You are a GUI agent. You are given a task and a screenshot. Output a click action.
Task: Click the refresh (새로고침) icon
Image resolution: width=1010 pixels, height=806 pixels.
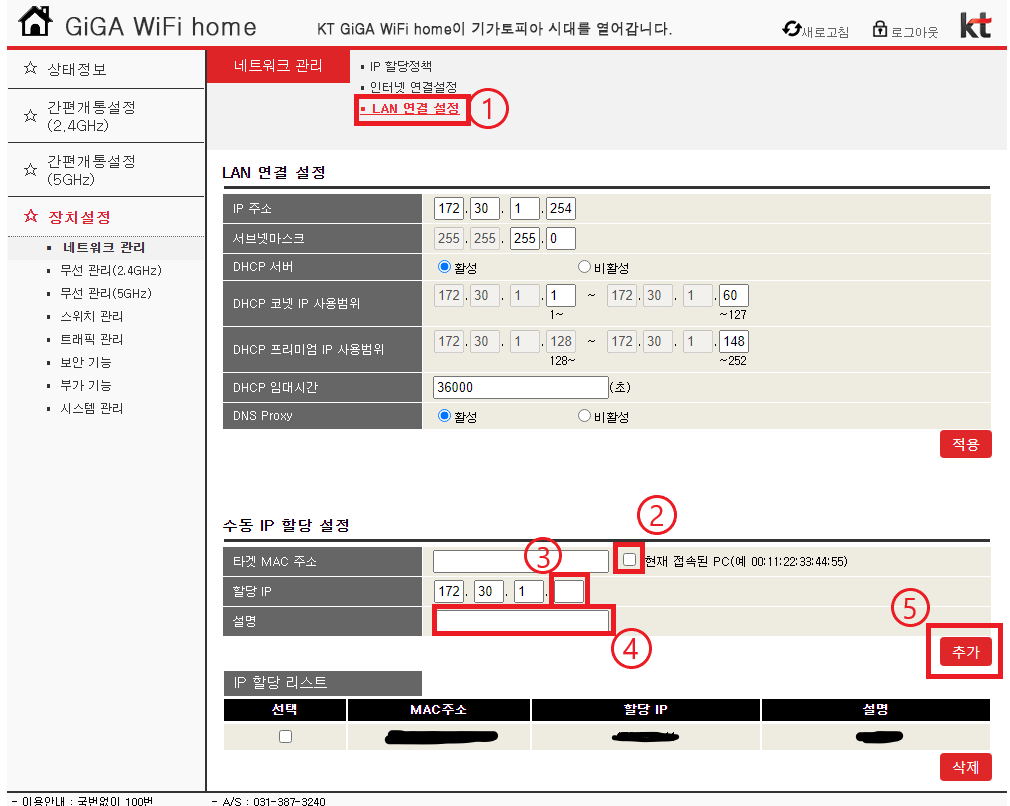[792, 29]
